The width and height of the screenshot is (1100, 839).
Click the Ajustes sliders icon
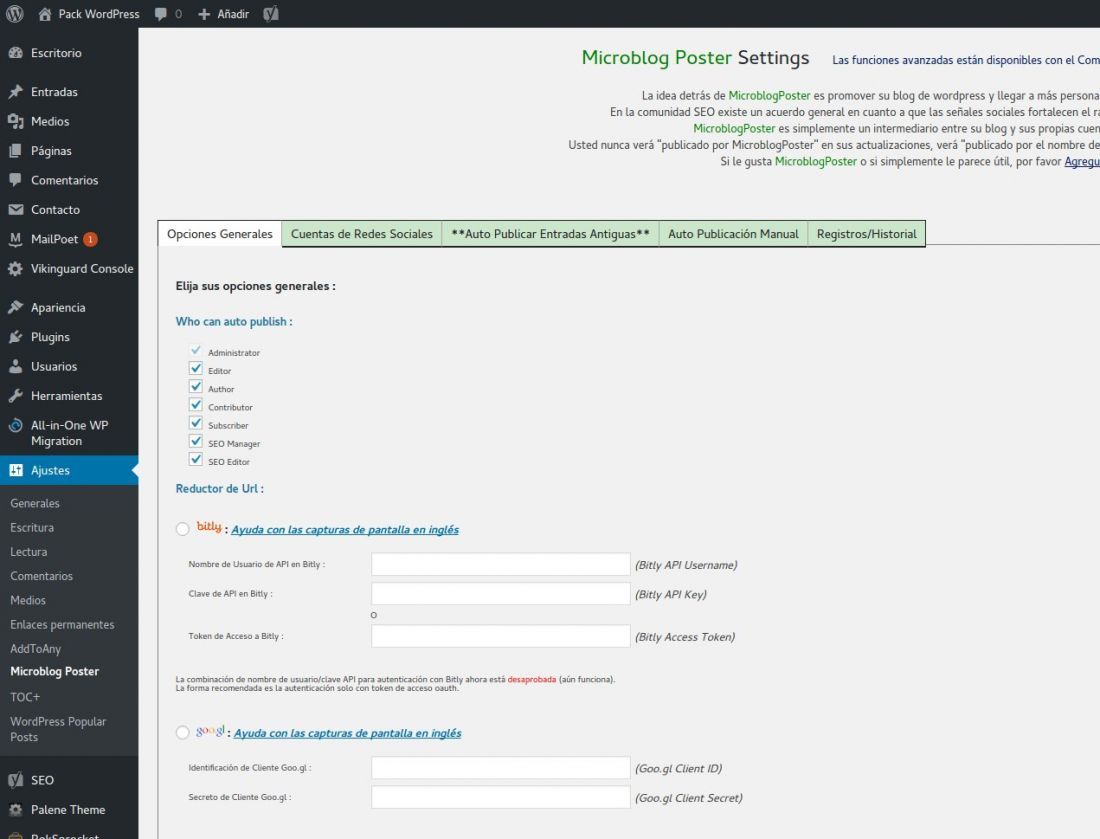point(15,471)
